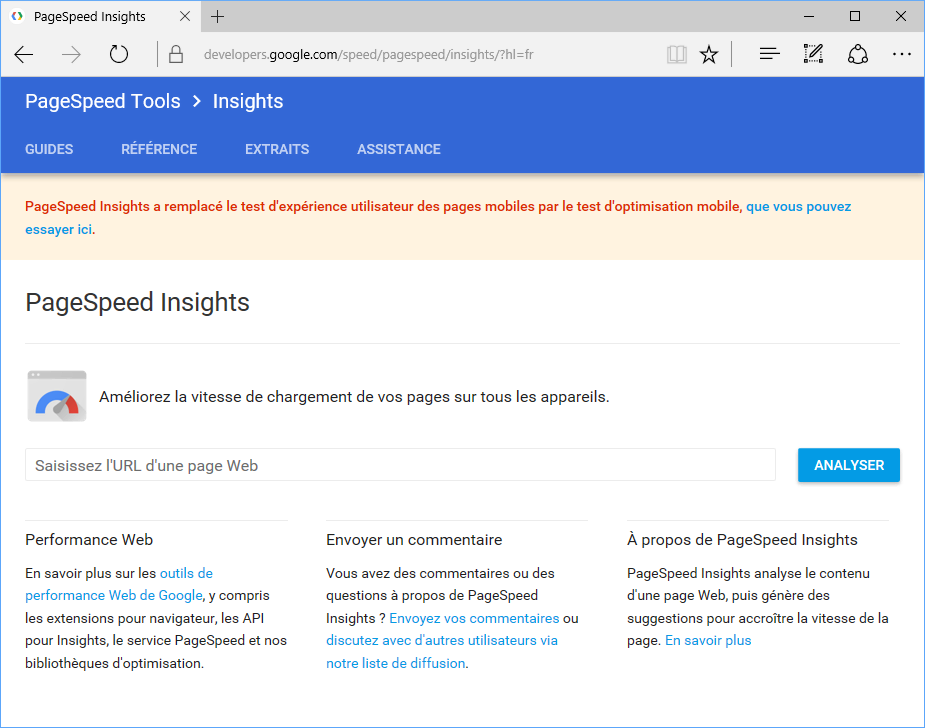Open the Hub panel

[768, 54]
